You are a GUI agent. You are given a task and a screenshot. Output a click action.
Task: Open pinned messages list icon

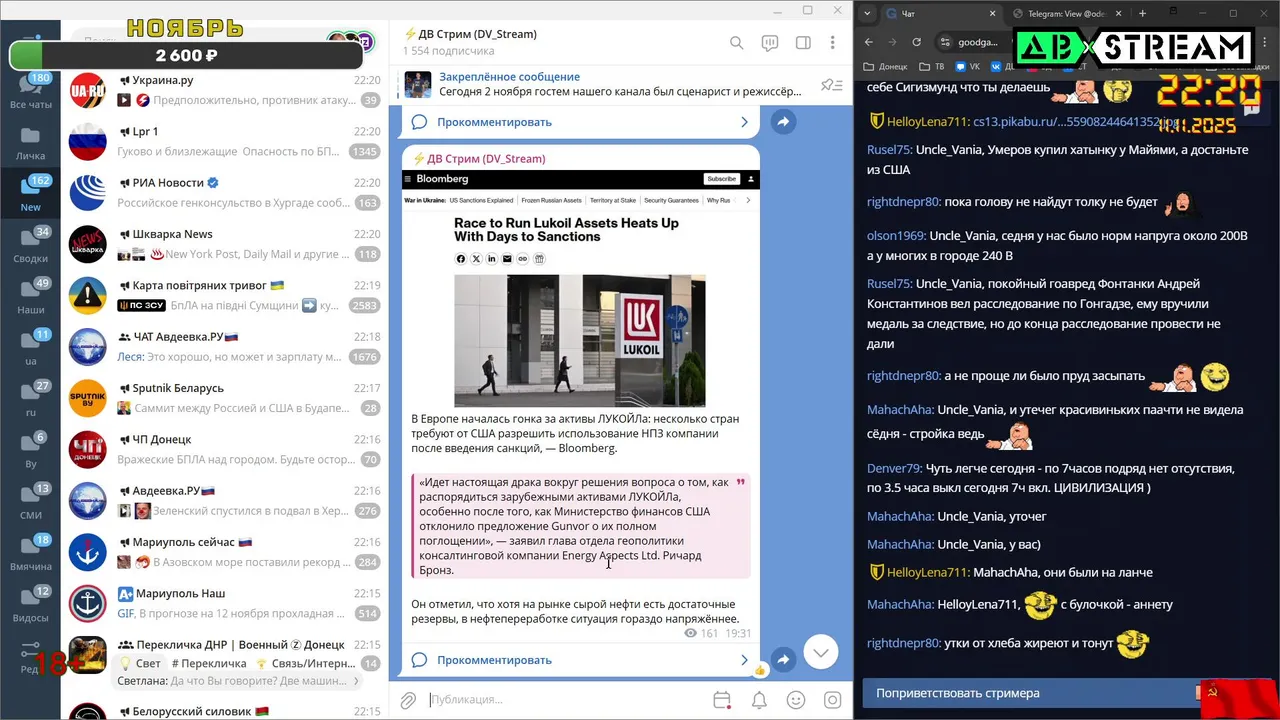tap(831, 85)
